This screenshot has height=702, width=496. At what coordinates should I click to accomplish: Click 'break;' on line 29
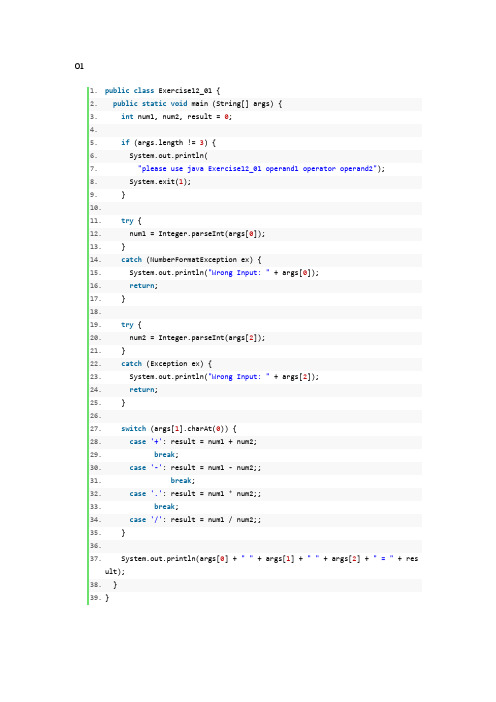click(x=167, y=454)
